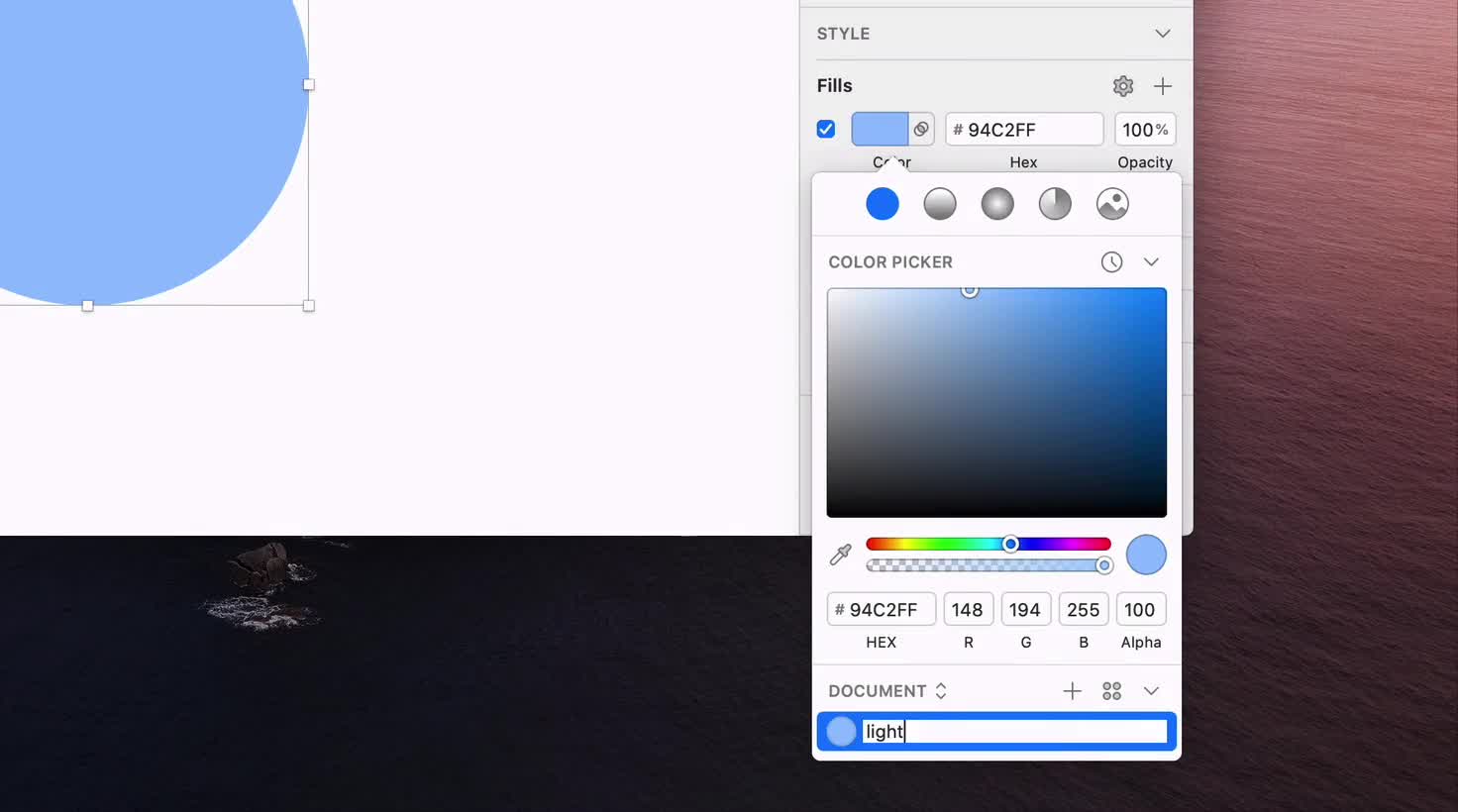Add current color to Document swatches
The image size is (1458, 812).
click(x=1072, y=691)
